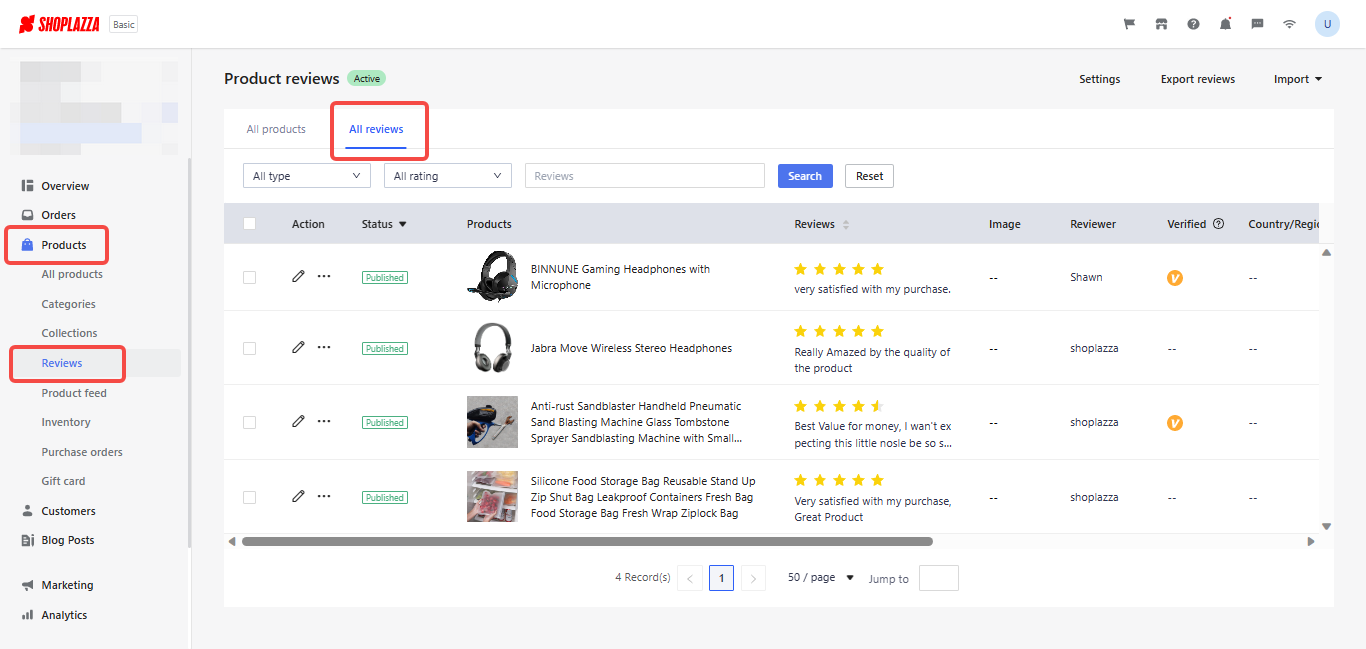Image resolution: width=1366 pixels, height=649 pixels.
Task: Open Collections in the sidebar
Action: [x=69, y=333]
